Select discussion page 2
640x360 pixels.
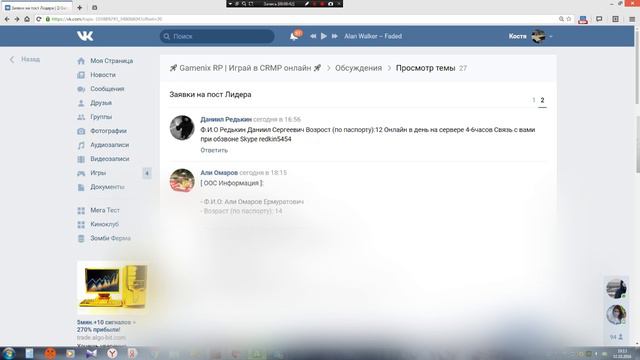542,100
